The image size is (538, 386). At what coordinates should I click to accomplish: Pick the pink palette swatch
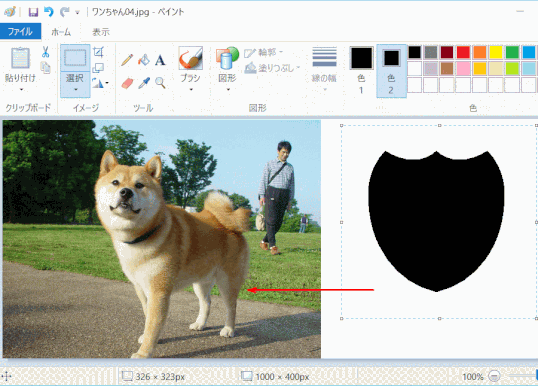tap(463, 69)
